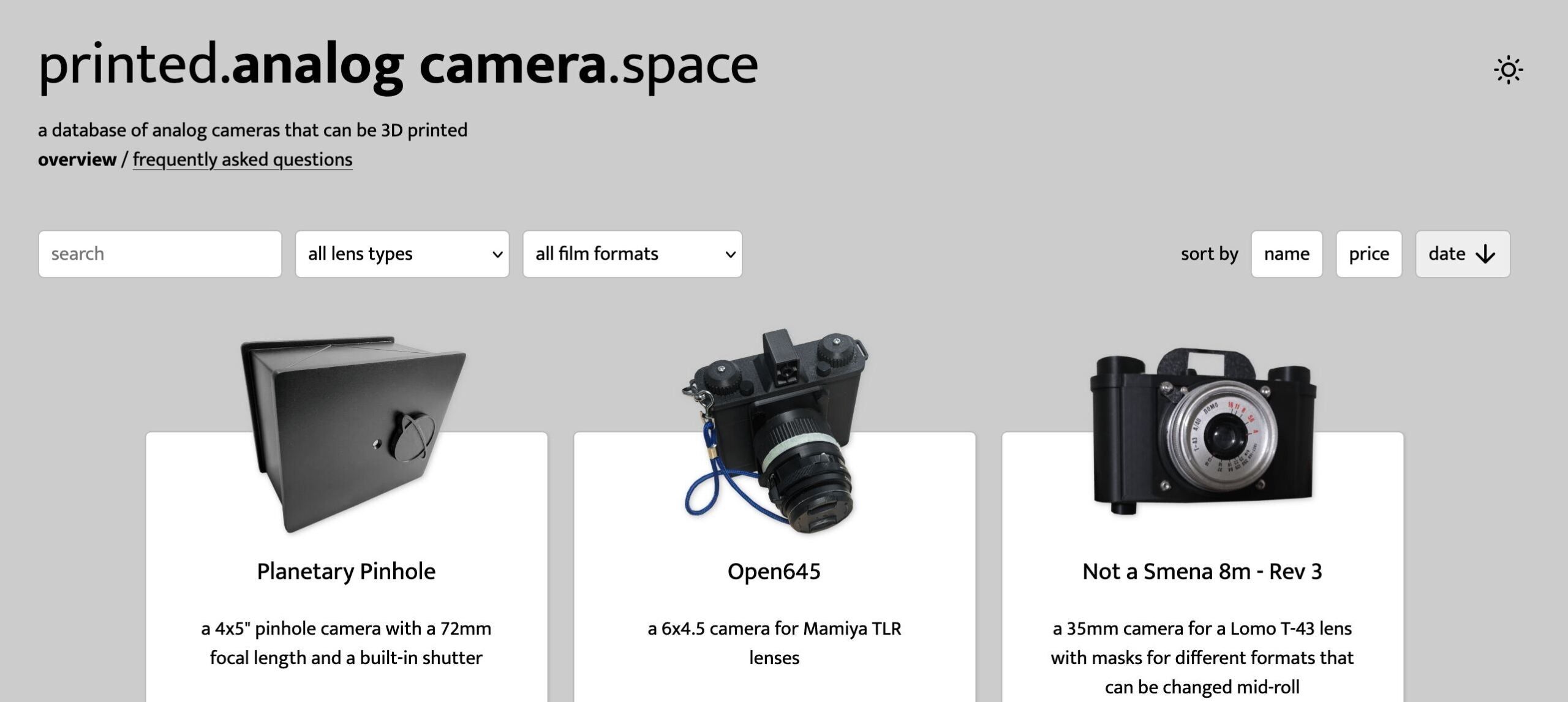Sort cameras by price
The width and height of the screenshot is (1568, 702).
pos(1368,254)
